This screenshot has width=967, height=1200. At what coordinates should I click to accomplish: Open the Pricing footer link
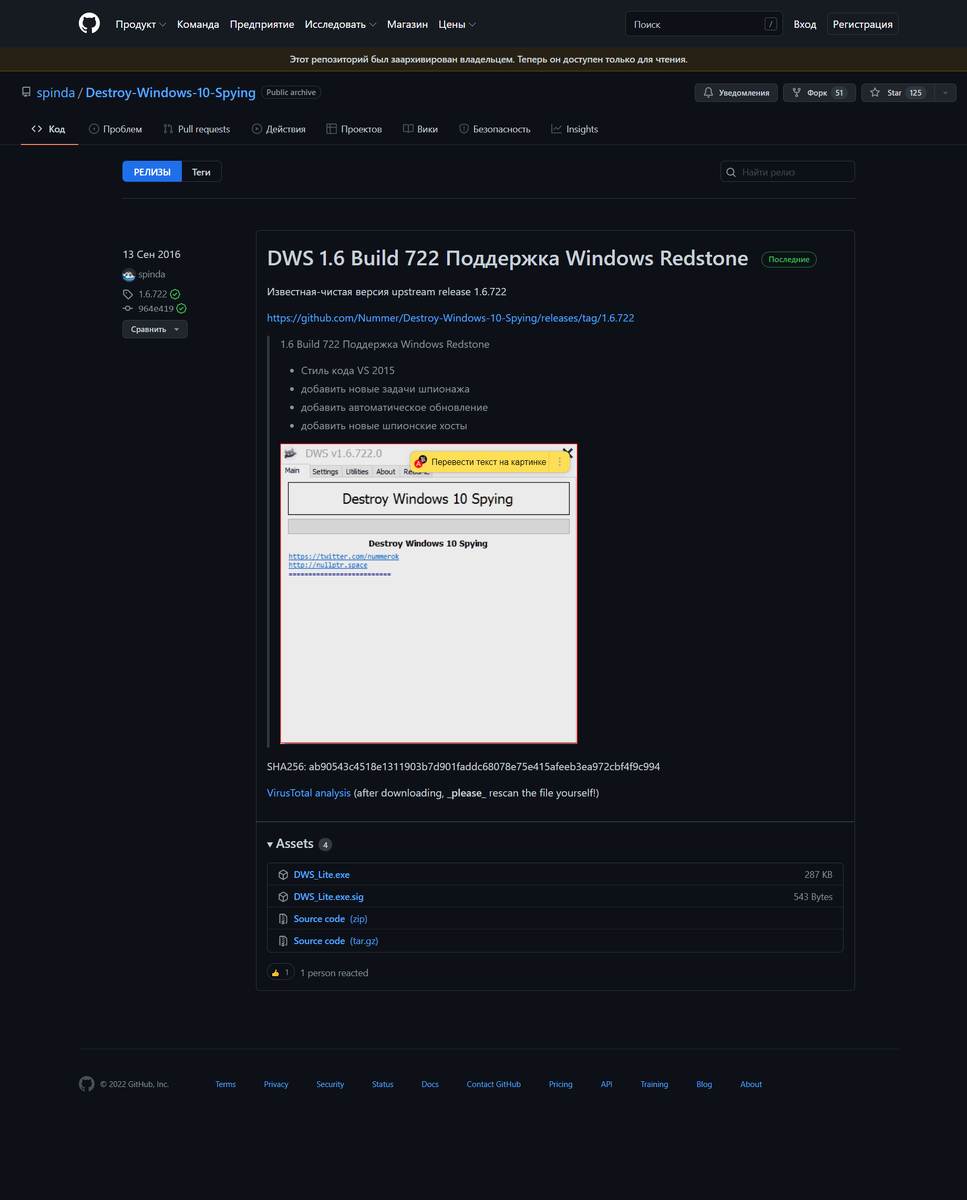click(x=561, y=1084)
